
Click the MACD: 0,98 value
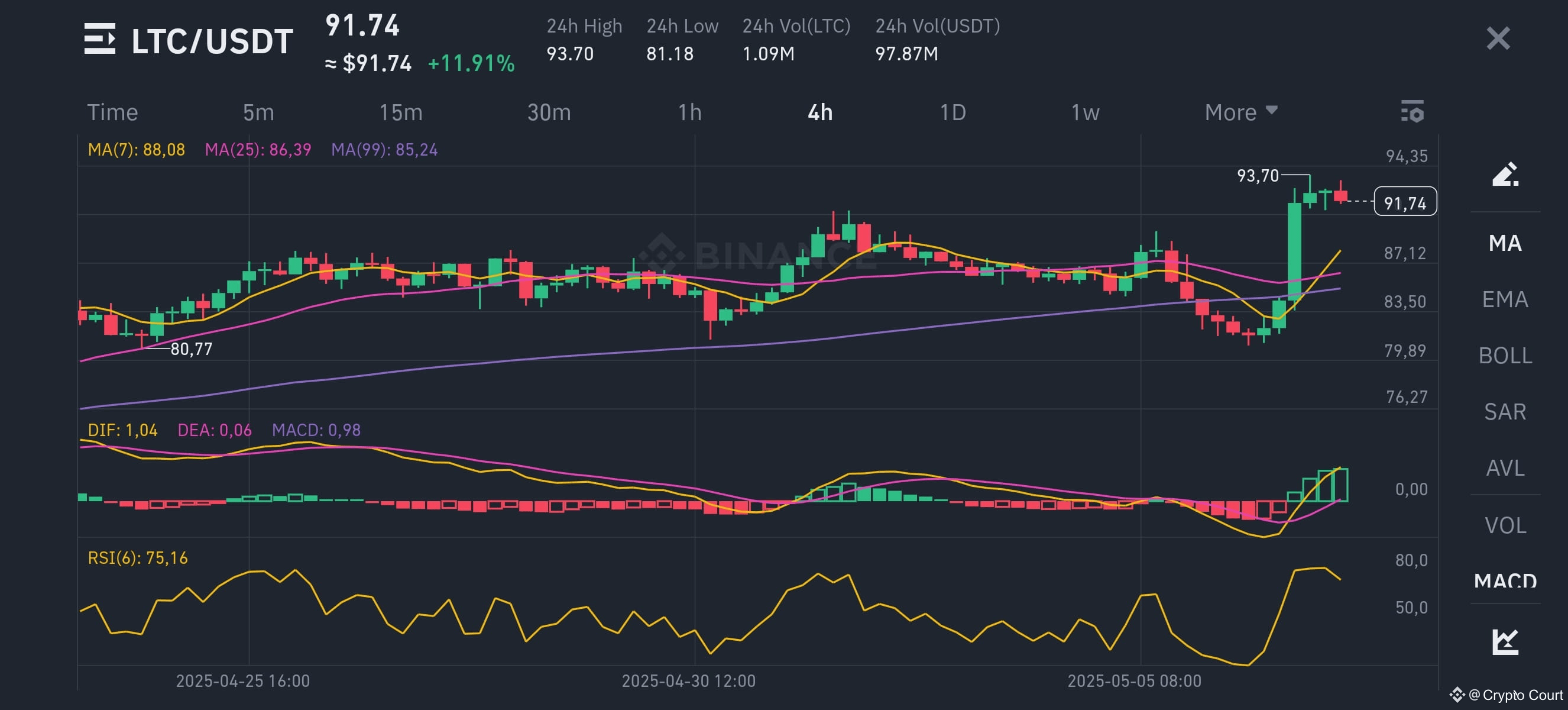coord(316,430)
